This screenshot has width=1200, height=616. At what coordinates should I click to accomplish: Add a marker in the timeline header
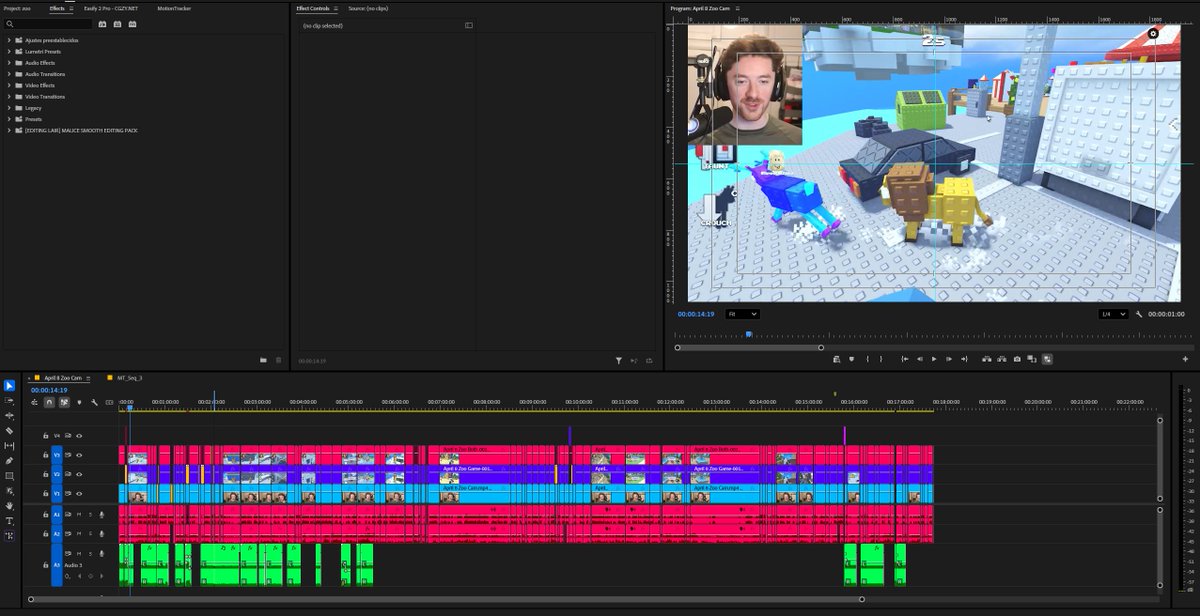point(79,402)
